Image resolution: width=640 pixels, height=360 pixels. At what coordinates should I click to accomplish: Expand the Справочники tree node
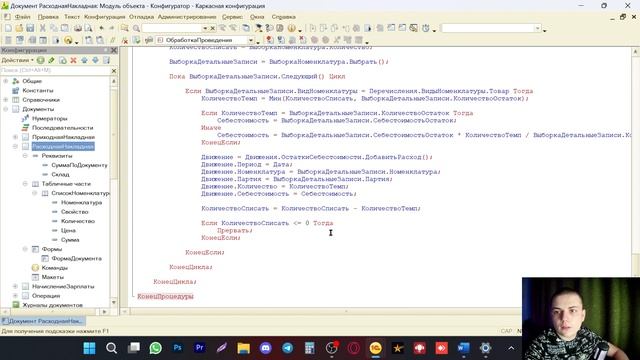coord(6,100)
